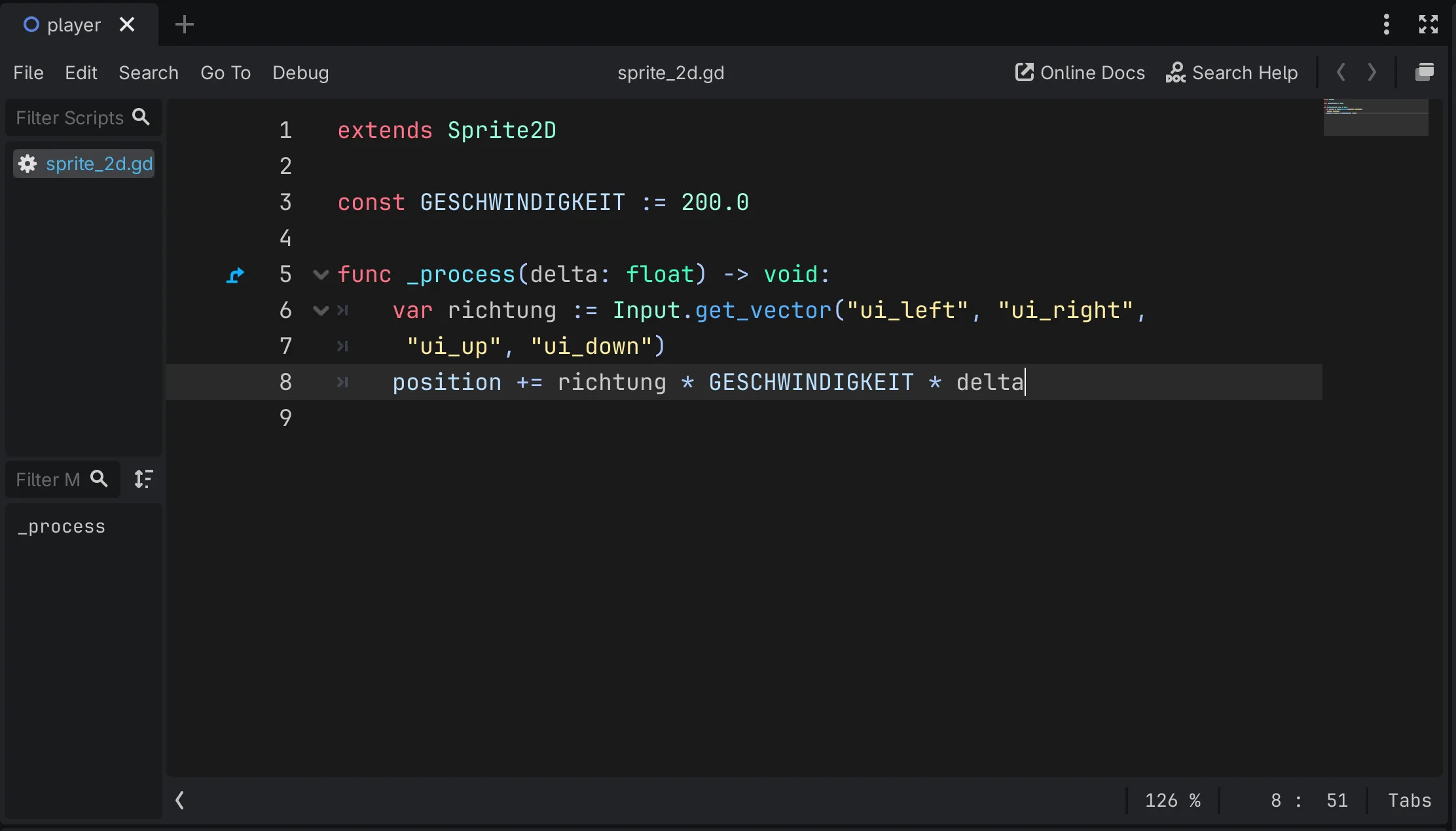Toggle distraction-free fullscreen mode
This screenshot has height=831, width=1456.
click(1428, 25)
